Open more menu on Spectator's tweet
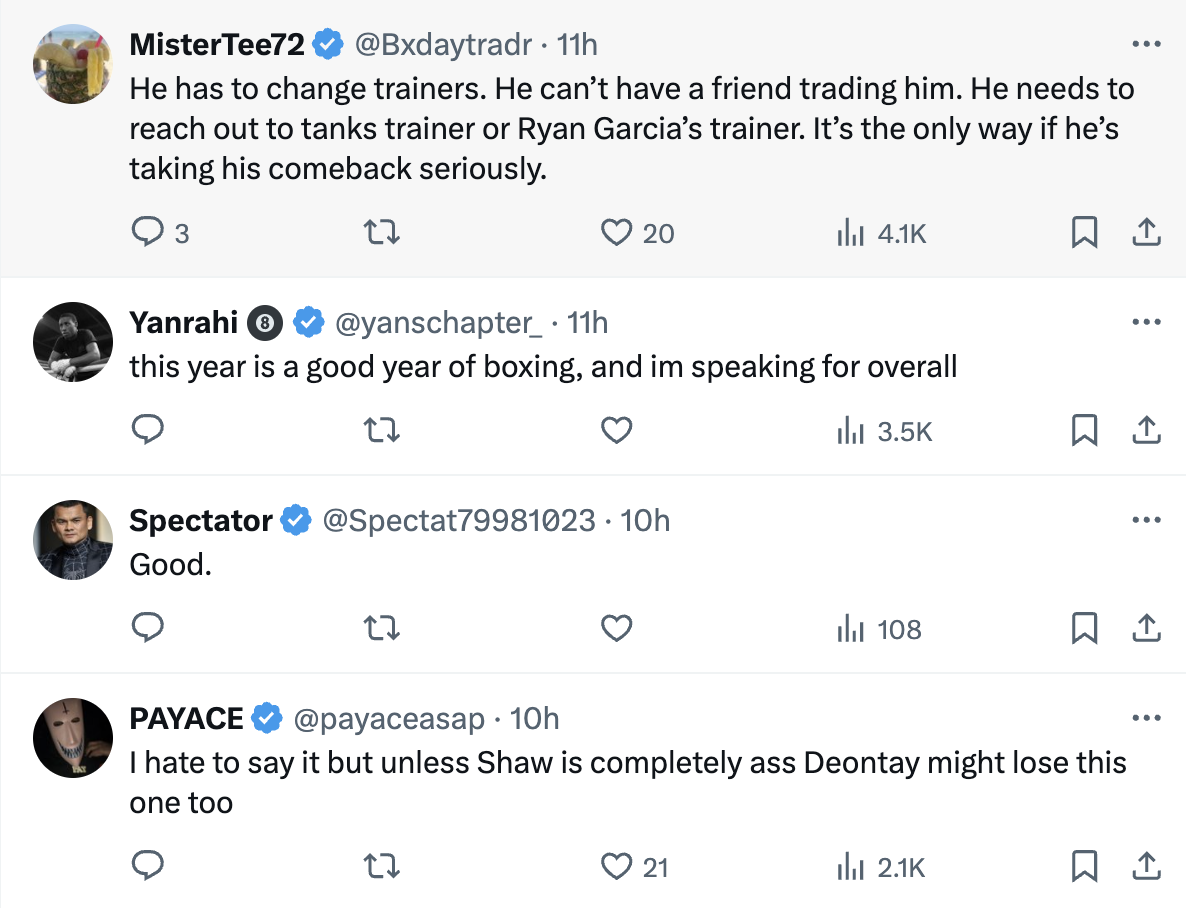The image size is (1186, 908). coord(1145,520)
